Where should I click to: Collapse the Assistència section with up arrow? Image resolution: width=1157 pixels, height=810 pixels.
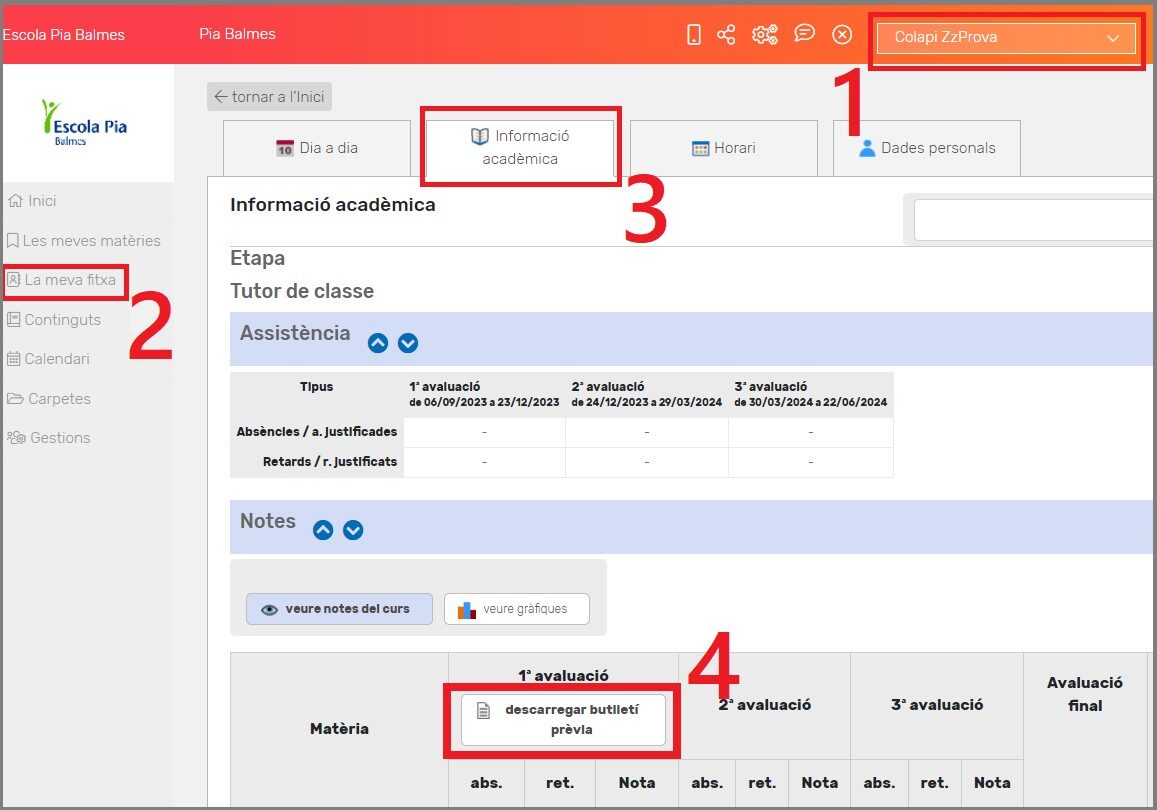point(378,343)
